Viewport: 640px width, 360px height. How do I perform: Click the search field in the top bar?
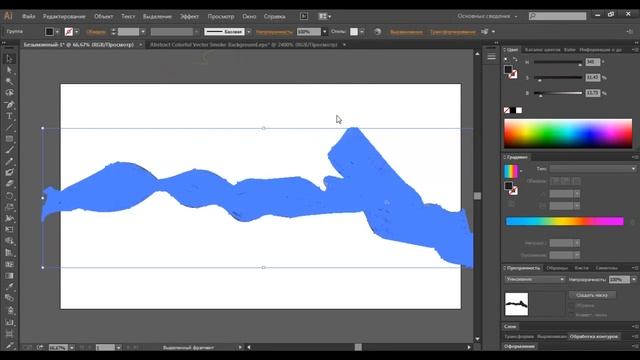pyautogui.click(x=558, y=16)
